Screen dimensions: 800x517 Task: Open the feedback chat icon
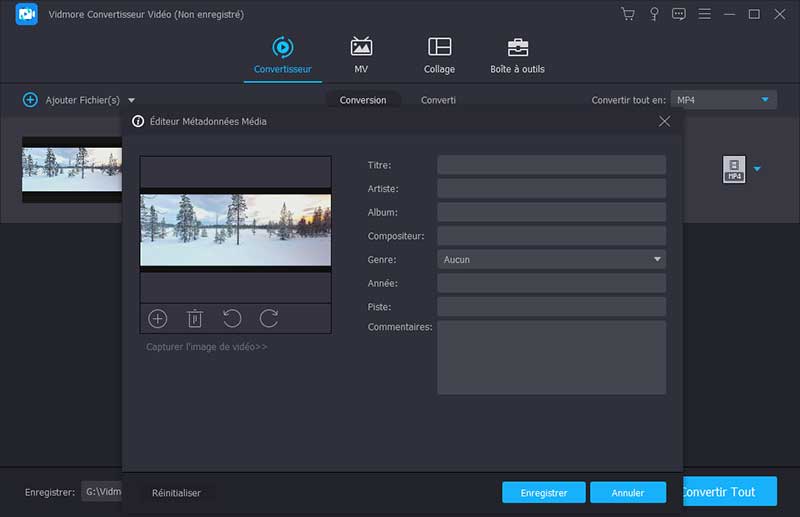680,14
